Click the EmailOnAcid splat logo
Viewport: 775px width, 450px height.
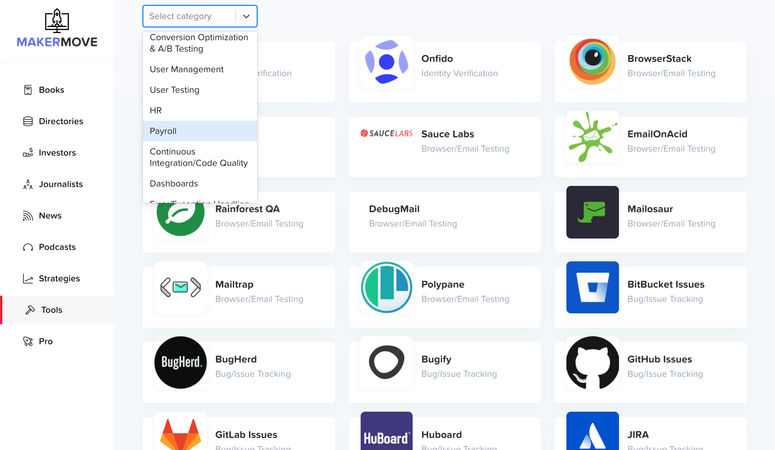592,137
